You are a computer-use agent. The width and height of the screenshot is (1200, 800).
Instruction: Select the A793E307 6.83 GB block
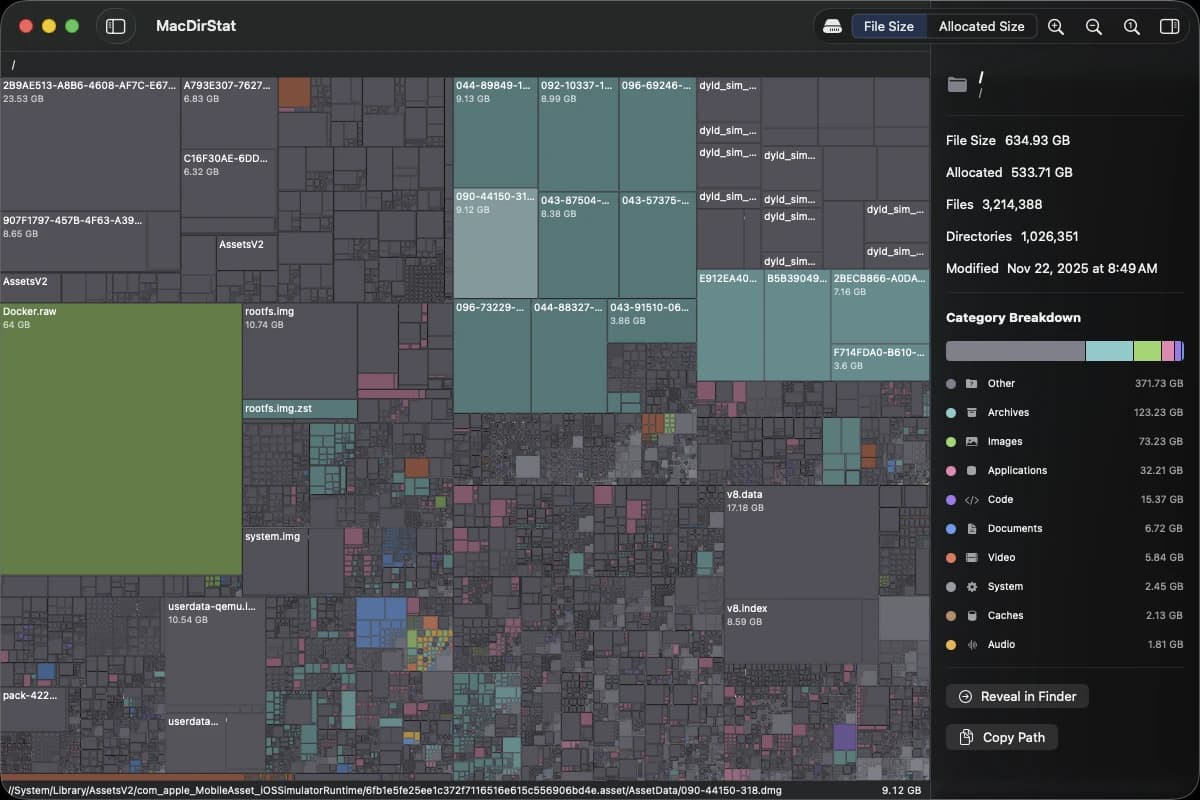229,113
